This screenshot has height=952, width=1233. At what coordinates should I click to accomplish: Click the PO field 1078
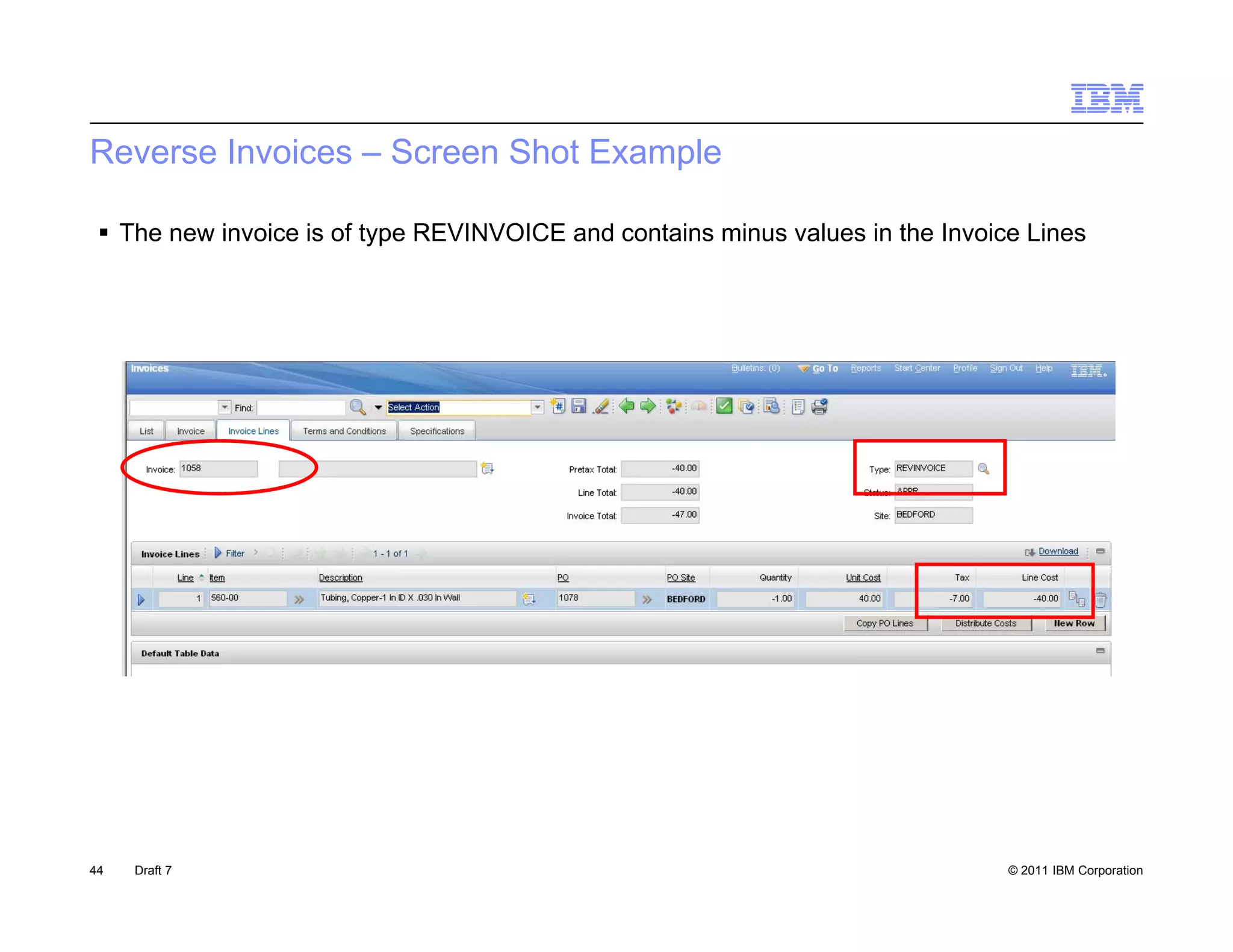coord(596,598)
